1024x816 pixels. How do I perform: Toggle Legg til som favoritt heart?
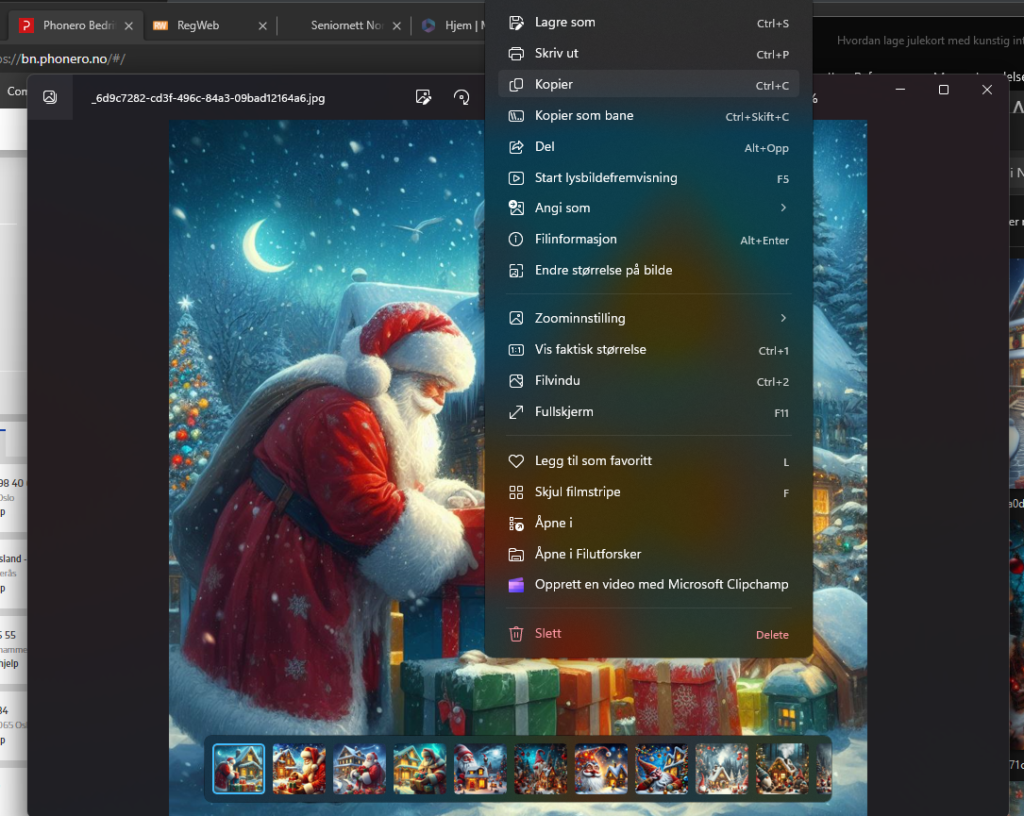tap(516, 461)
